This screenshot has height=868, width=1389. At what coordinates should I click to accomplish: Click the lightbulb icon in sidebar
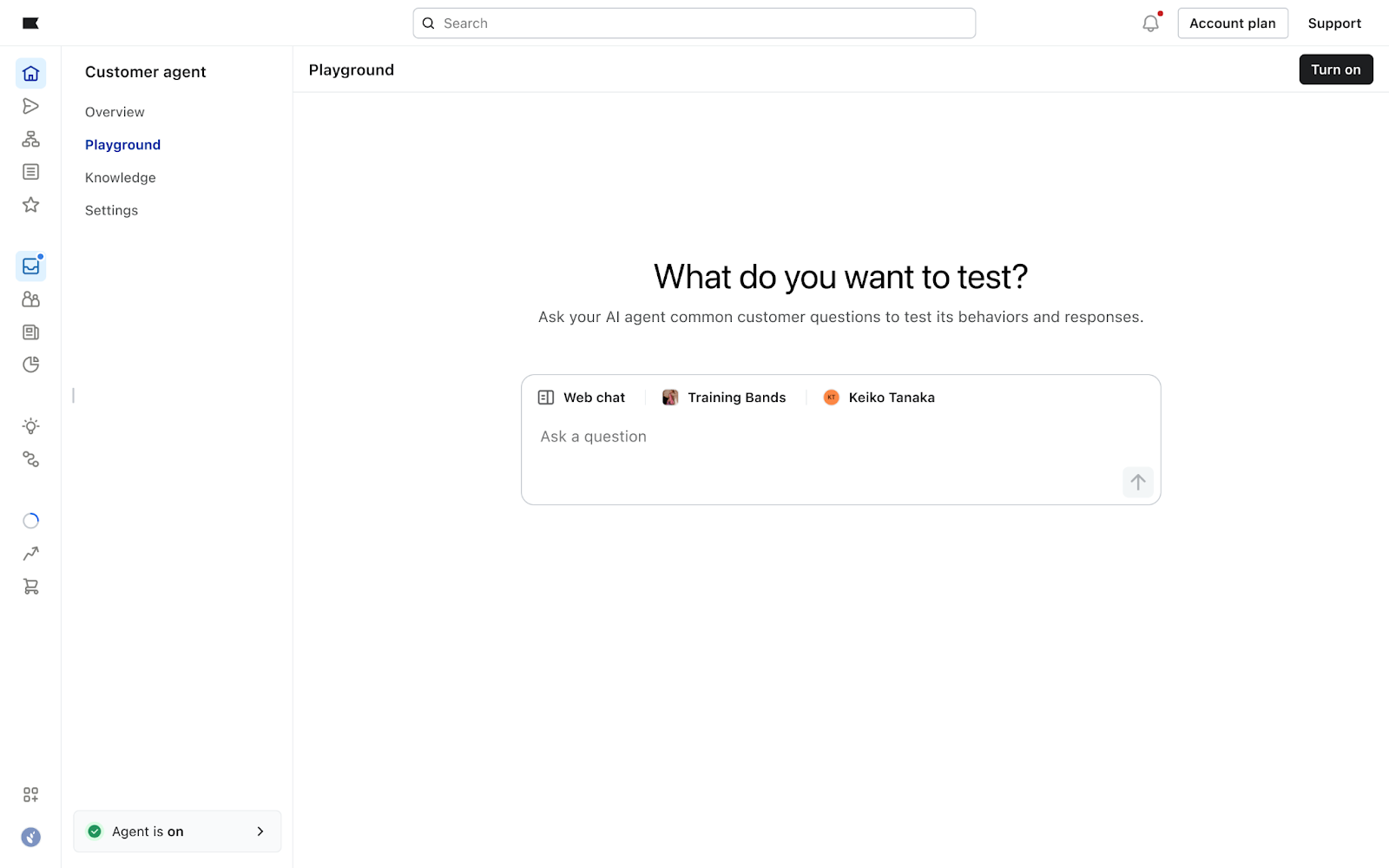pos(30,426)
